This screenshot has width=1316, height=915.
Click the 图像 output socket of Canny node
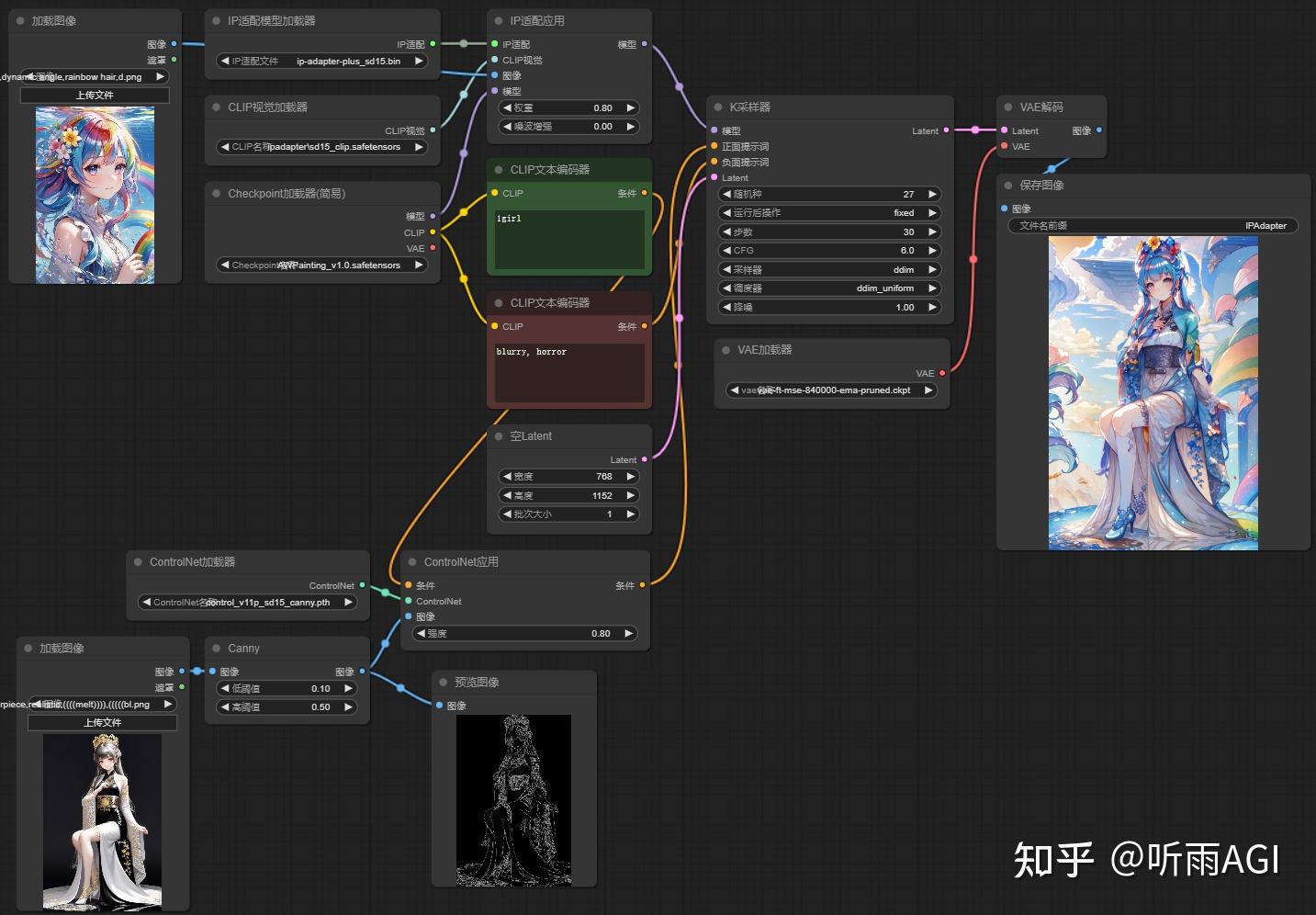(362, 672)
